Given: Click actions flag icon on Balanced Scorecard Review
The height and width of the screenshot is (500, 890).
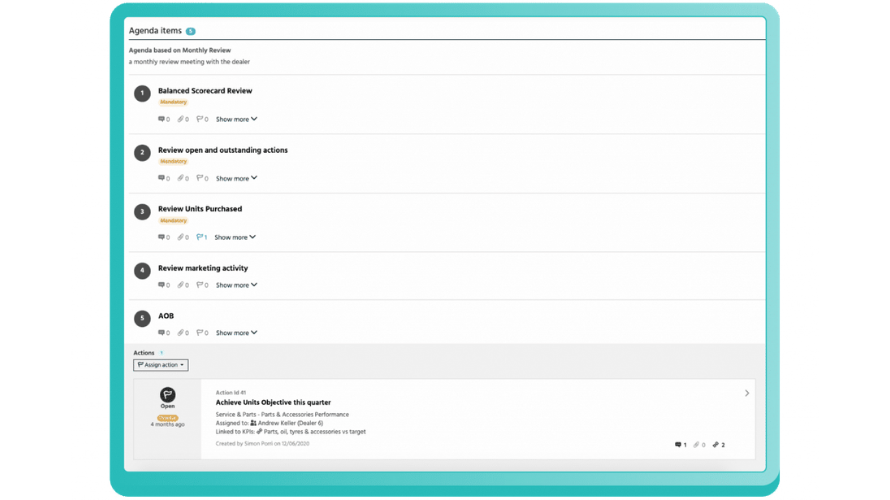Looking at the screenshot, I should click(200, 119).
